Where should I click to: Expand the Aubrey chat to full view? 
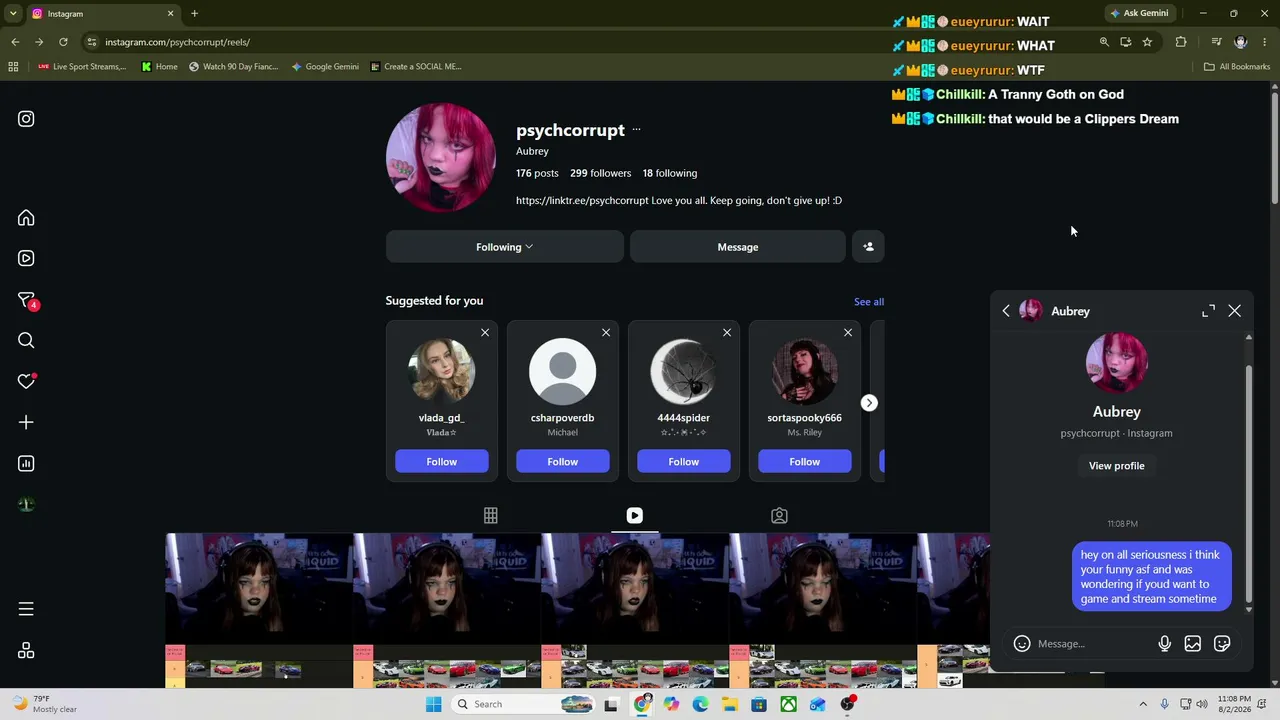point(1208,311)
